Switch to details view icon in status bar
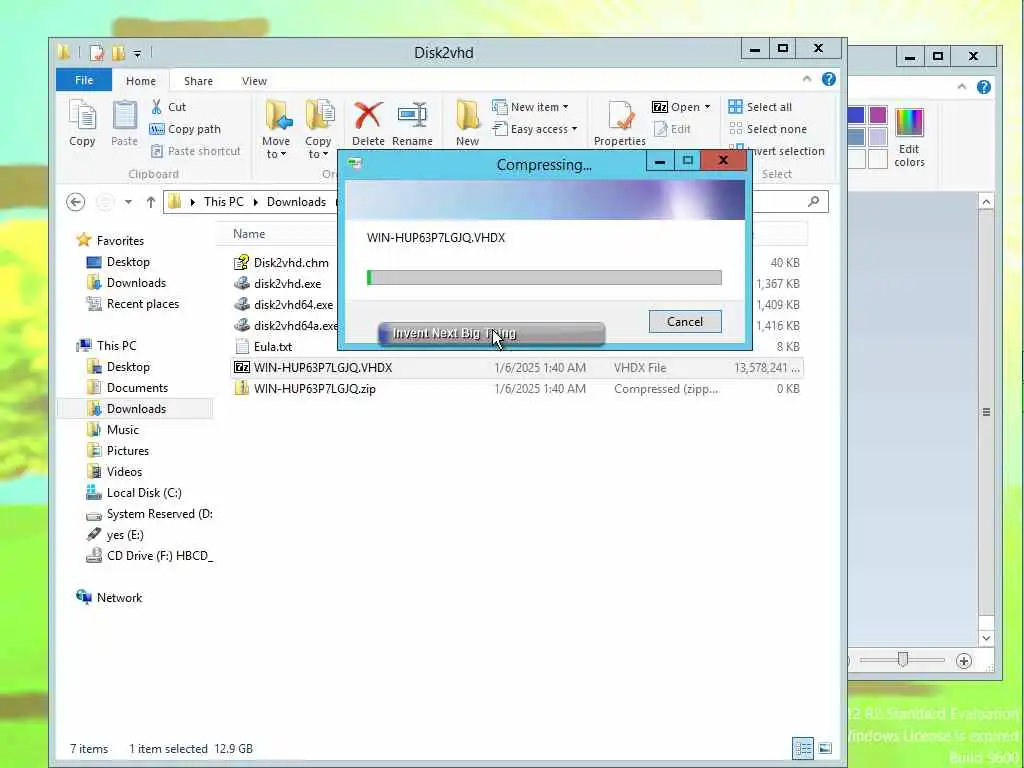Viewport: 1024px width, 768px height. (803, 748)
